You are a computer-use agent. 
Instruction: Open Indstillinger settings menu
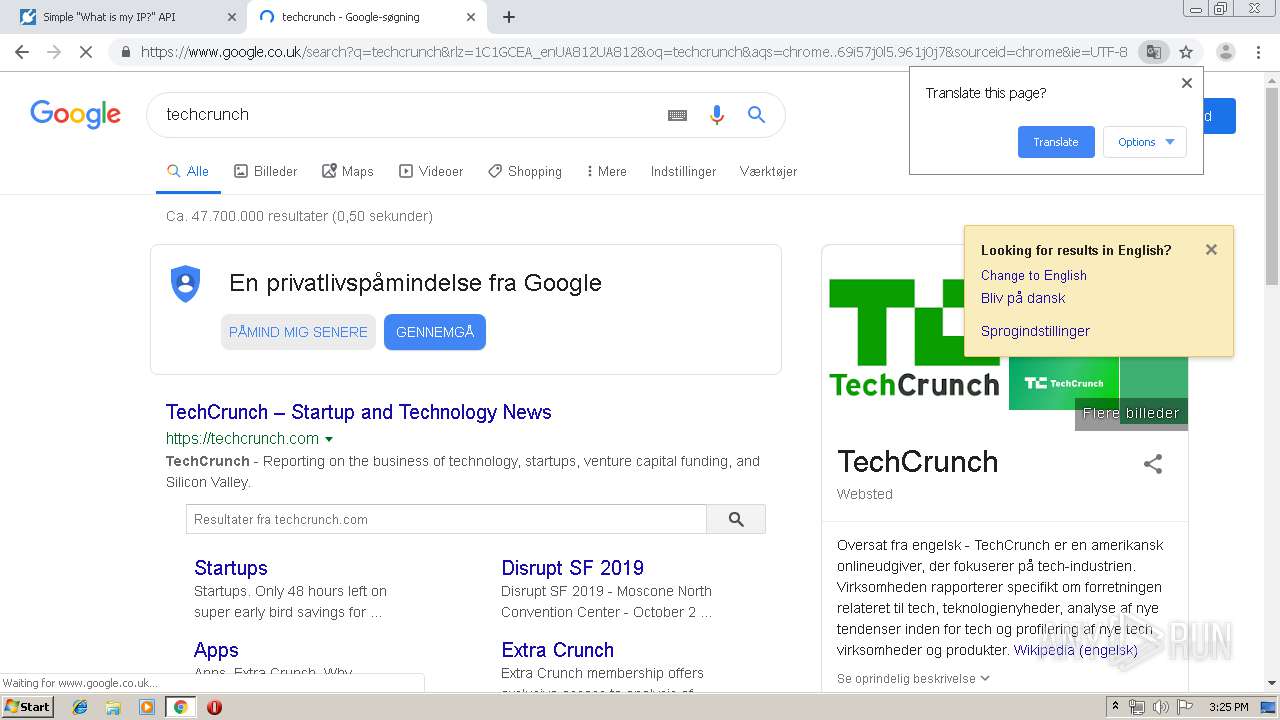click(683, 171)
